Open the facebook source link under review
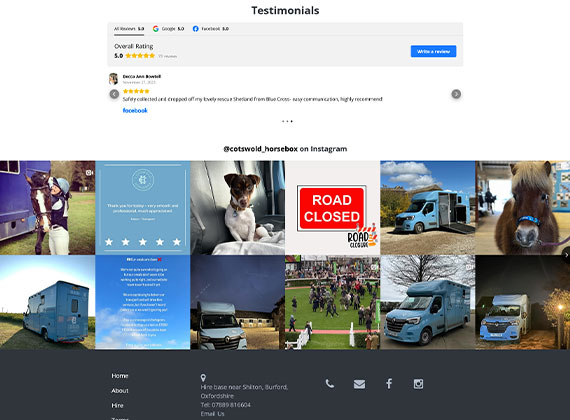The height and width of the screenshot is (420, 570). point(135,111)
